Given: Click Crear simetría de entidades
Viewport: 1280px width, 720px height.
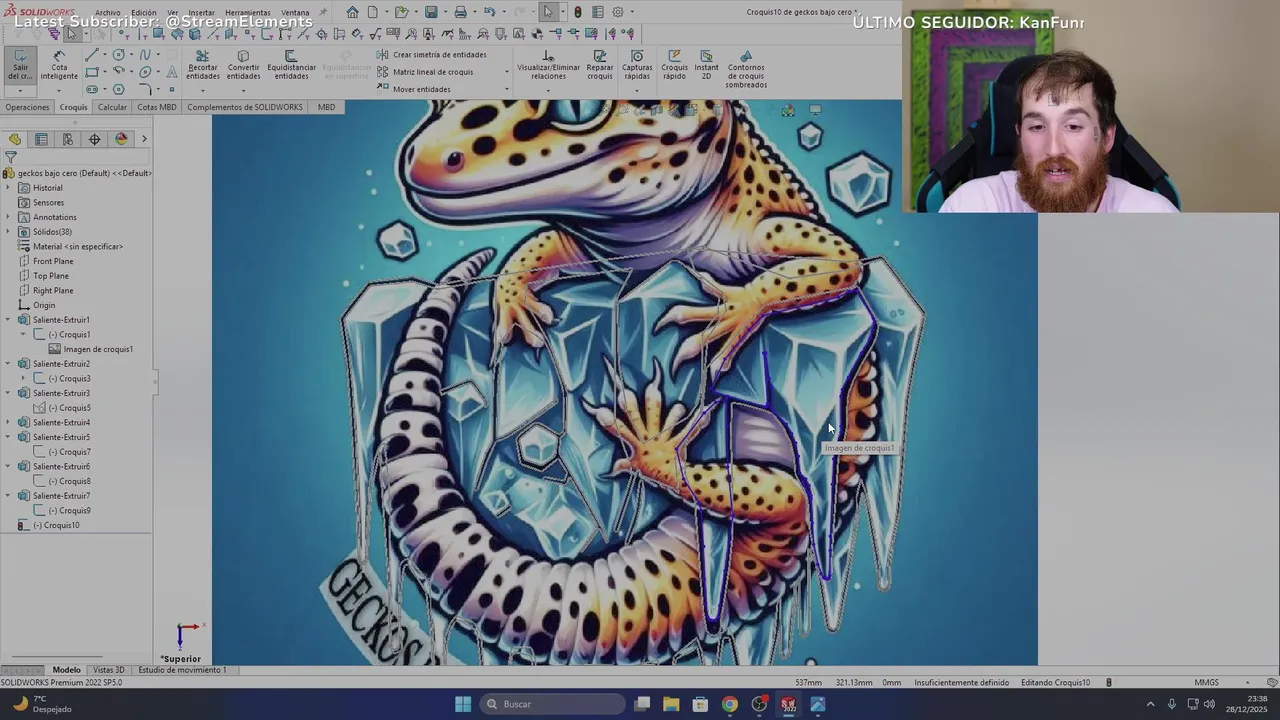Looking at the screenshot, I should click(x=432, y=55).
